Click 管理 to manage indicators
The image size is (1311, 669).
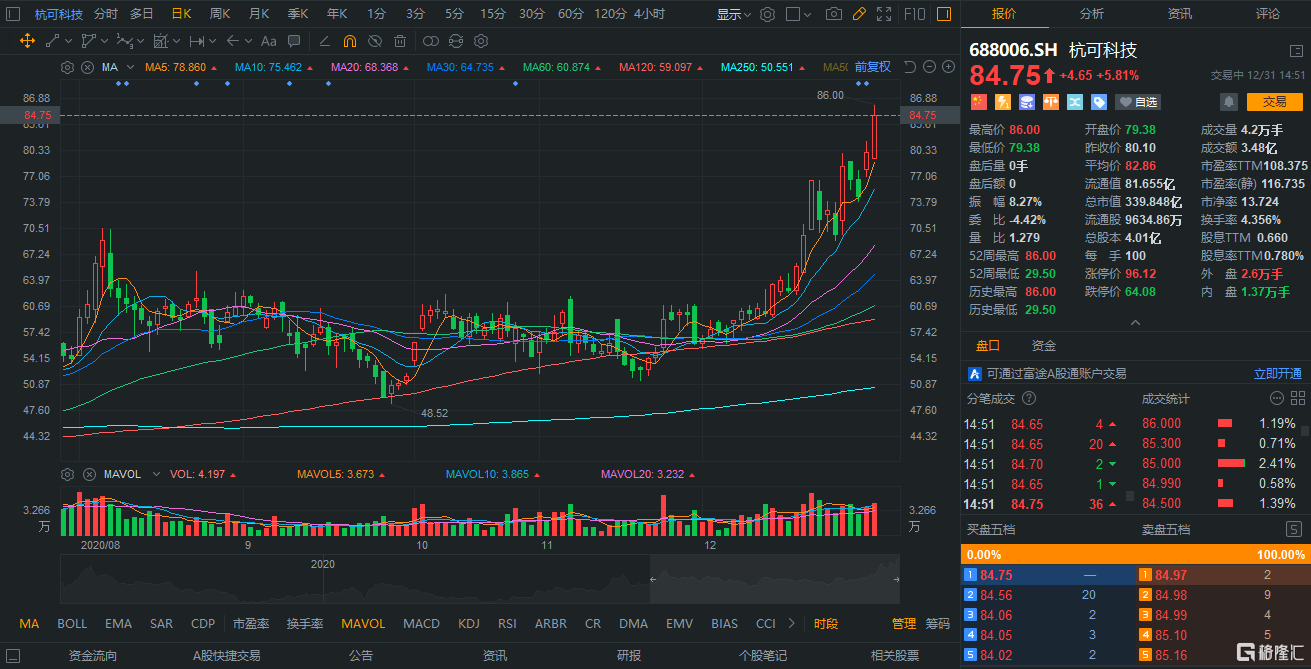[904, 623]
